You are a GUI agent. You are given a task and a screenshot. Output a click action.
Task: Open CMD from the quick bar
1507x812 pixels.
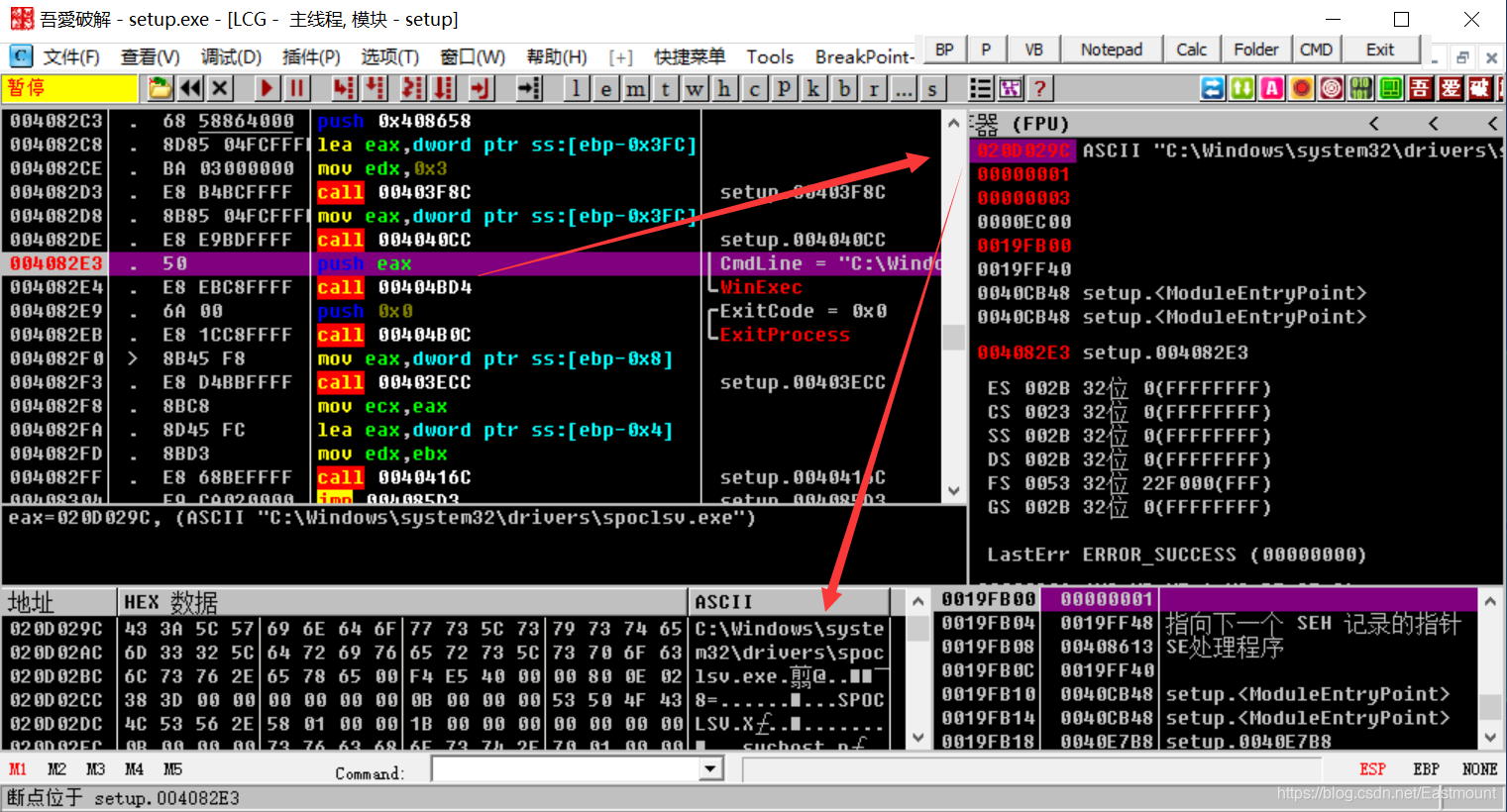coord(1316,50)
